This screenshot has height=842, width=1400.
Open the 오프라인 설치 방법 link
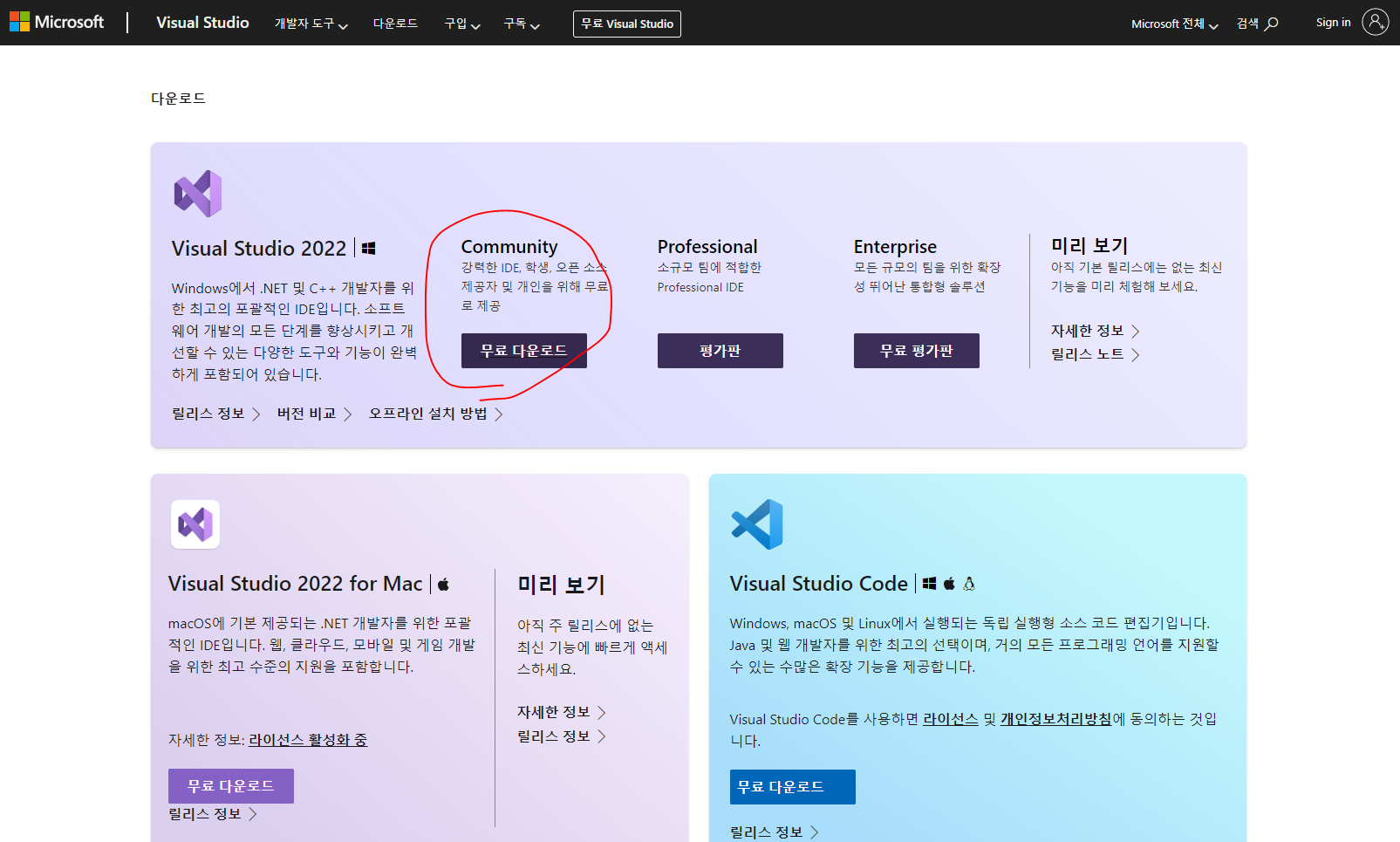[435, 414]
